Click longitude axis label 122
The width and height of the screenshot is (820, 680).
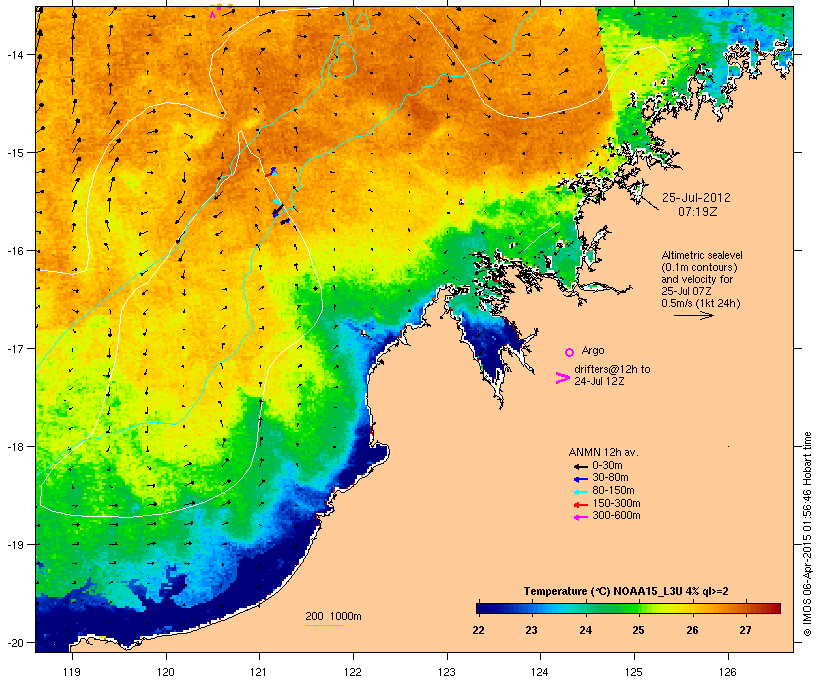pyautogui.click(x=353, y=672)
